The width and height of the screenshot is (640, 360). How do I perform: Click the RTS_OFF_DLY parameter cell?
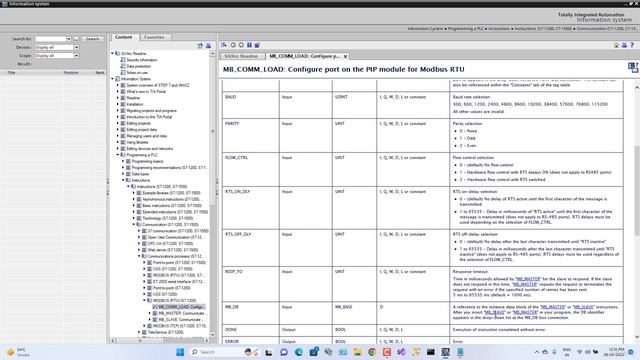coord(251,248)
